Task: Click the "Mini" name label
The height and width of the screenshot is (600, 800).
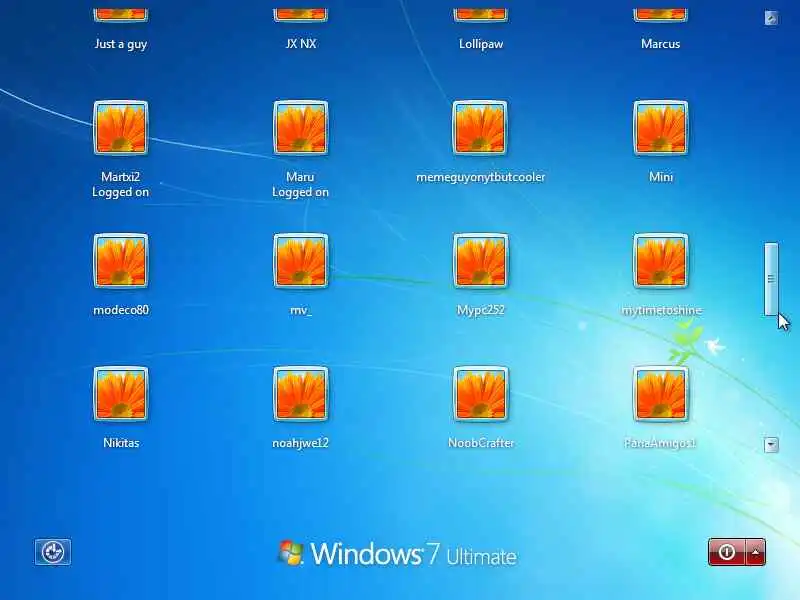Action: coord(661,177)
